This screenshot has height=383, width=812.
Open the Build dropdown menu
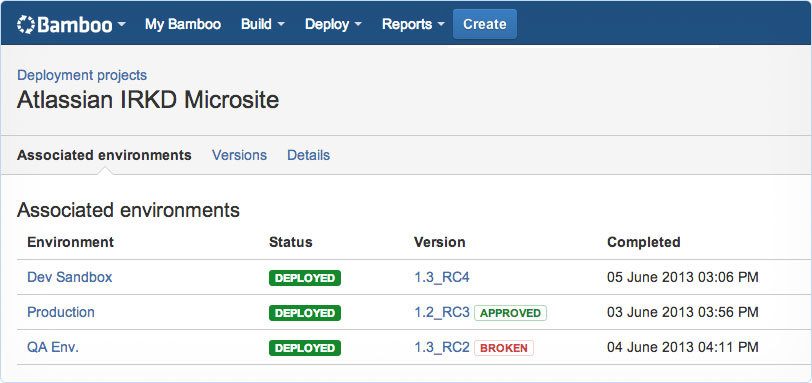(x=263, y=24)
